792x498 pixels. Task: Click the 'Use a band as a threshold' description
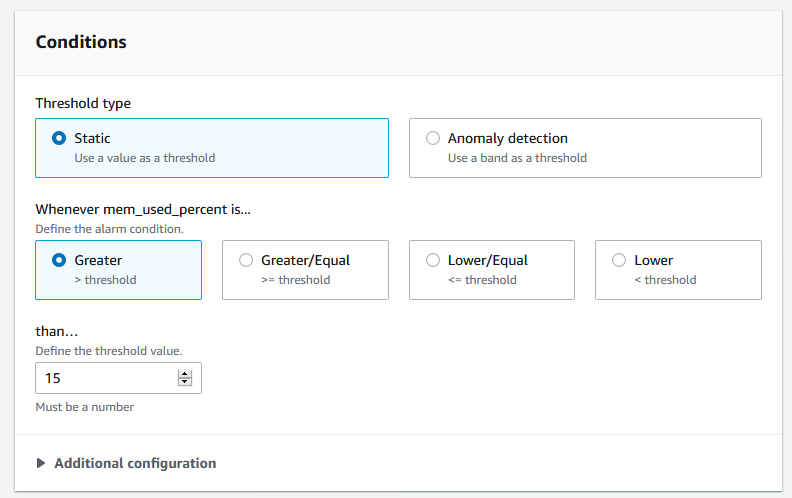(517, 158)
